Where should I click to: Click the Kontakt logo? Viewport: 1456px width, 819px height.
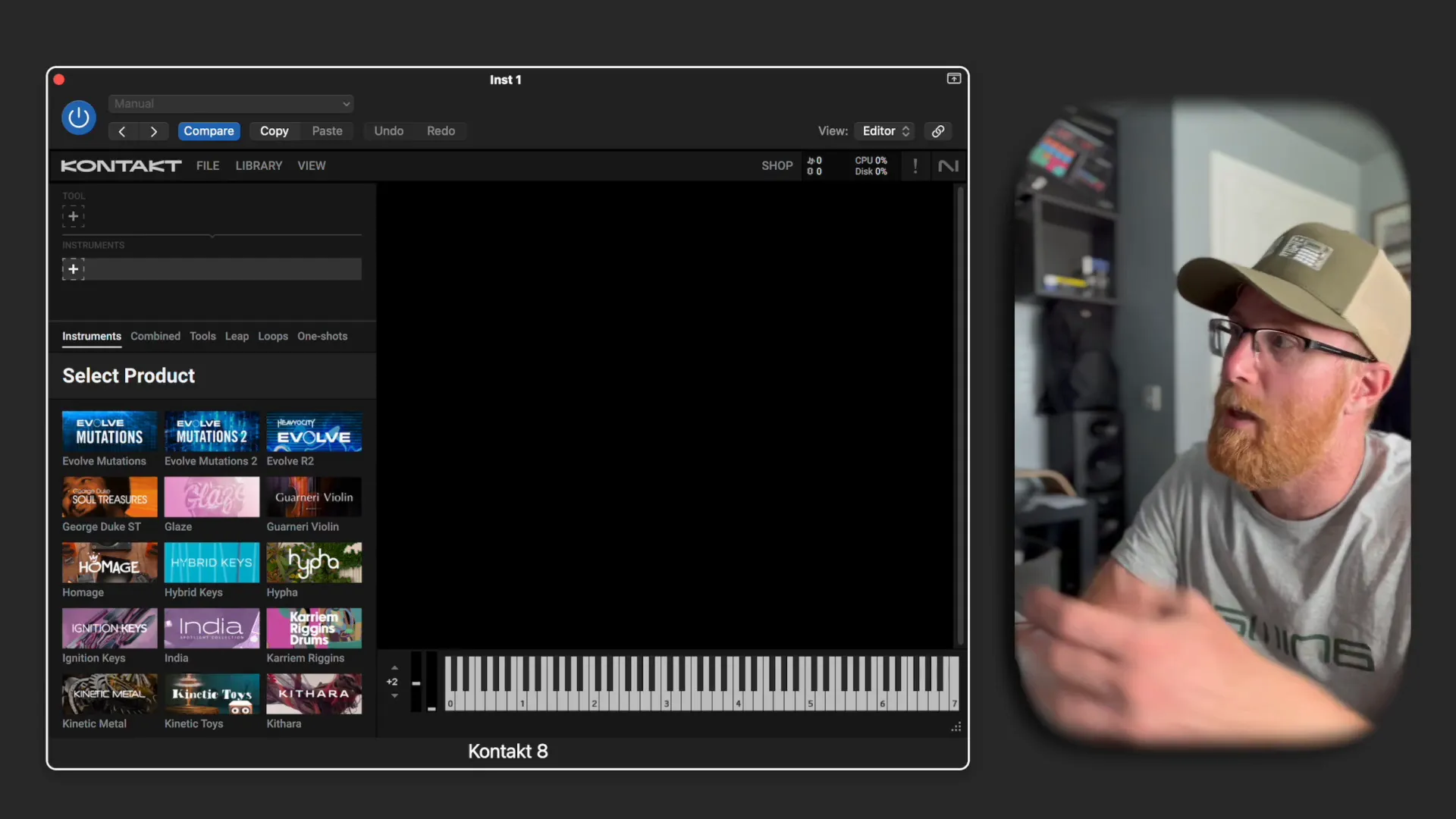point(121,166)
